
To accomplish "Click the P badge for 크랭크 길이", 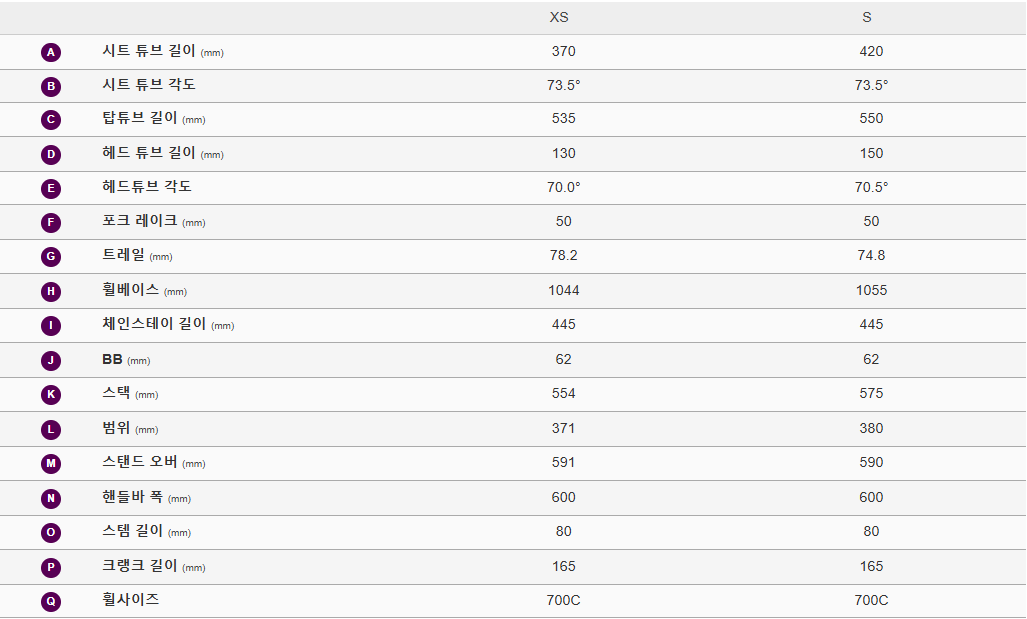I will click(51, 568).
